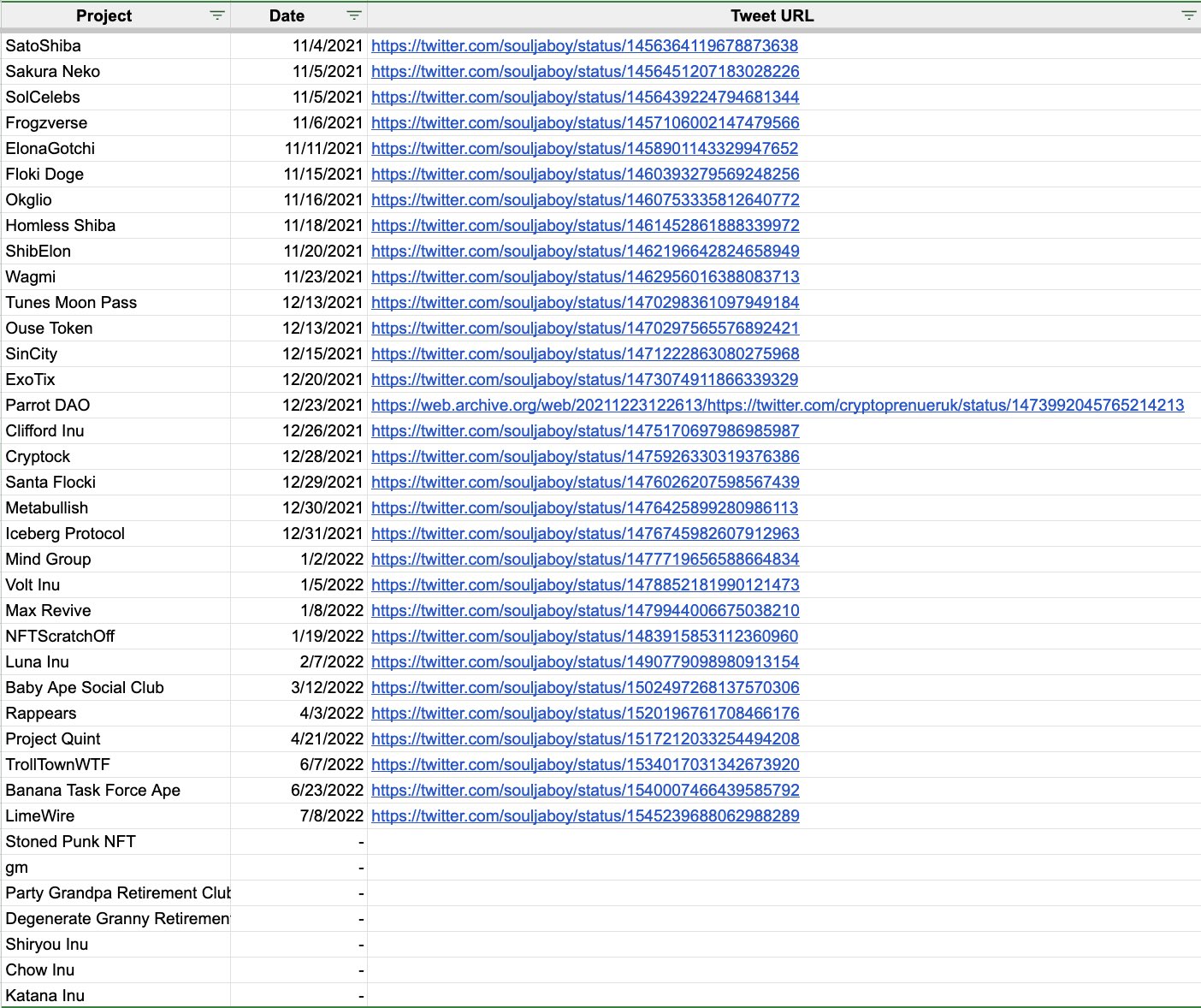Select the Katana Inu project cell

coord(115,996)
